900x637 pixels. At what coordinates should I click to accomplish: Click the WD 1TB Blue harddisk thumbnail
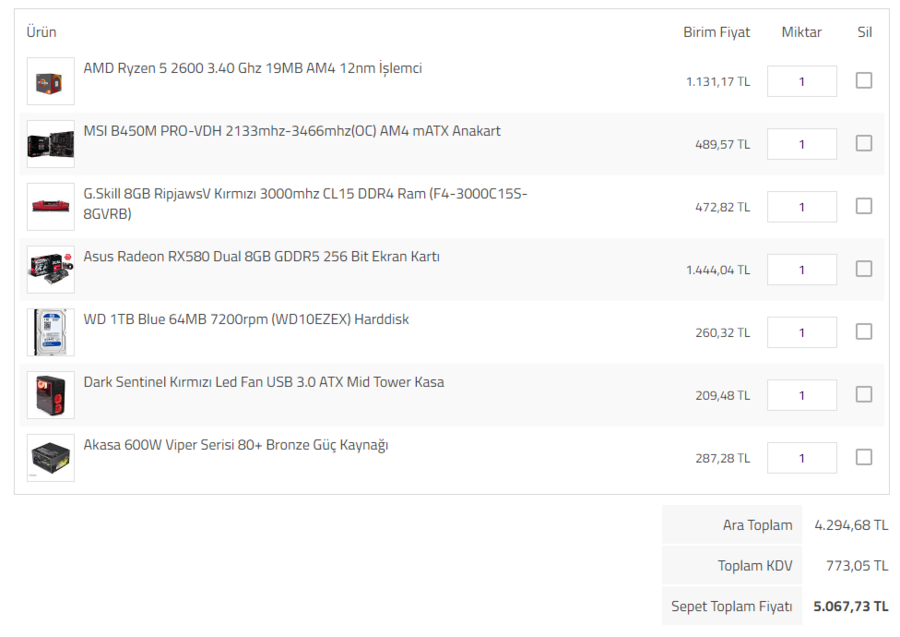(x=51, y=332)
